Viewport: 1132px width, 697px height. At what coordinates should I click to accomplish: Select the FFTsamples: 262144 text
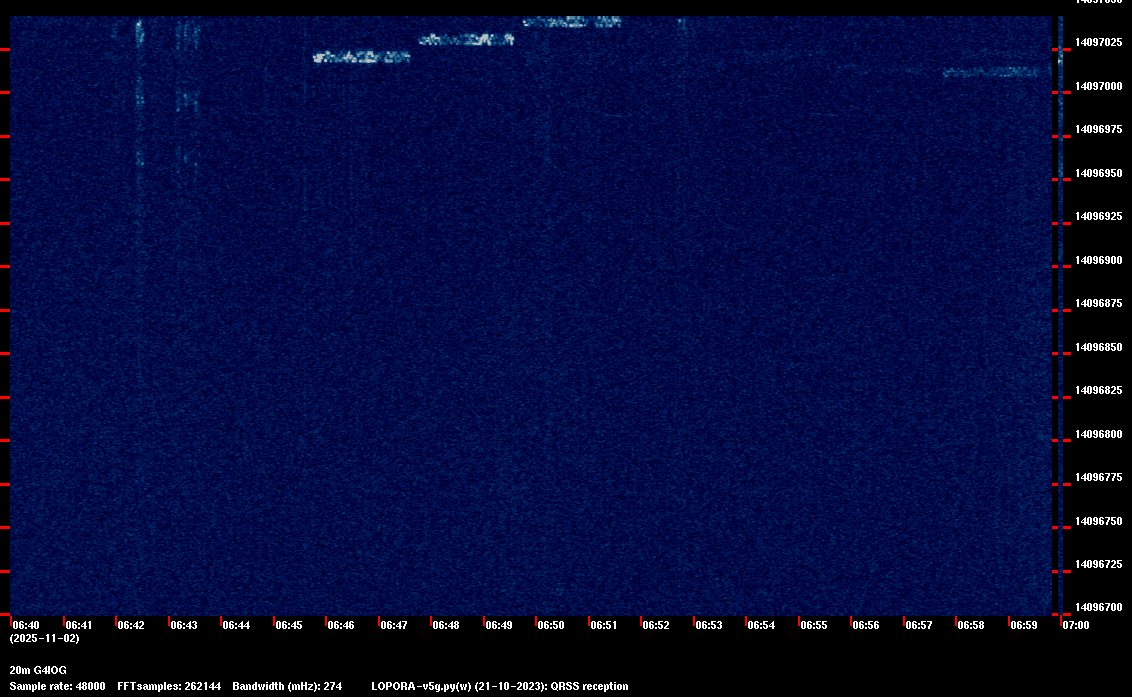tap(169, 686)
